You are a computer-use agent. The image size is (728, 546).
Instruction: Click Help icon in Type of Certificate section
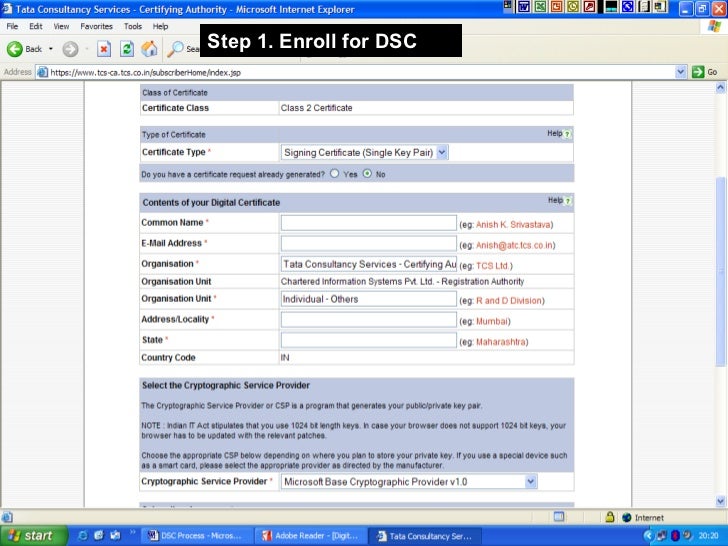point(567,134)
